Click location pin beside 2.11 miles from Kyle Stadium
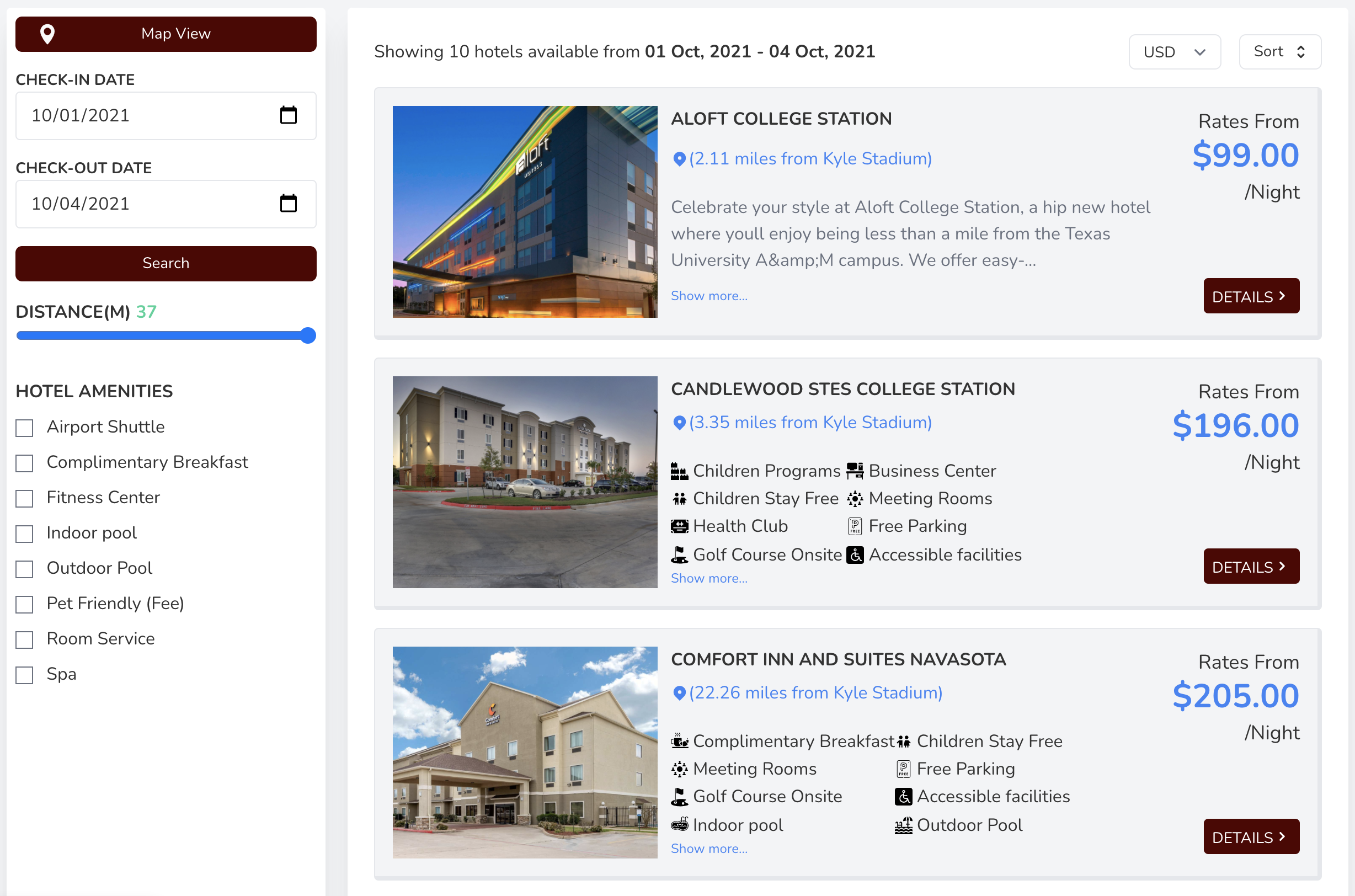 [x=679, y=159]
